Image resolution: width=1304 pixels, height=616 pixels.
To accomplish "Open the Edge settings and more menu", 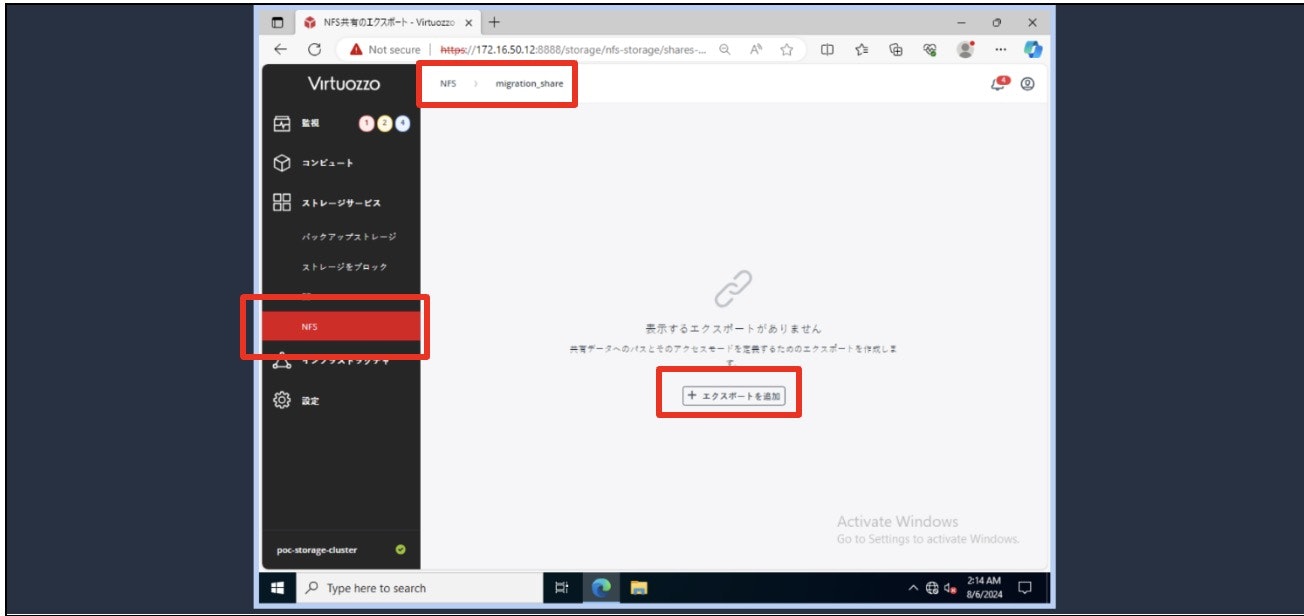I will pyautogui.click(x=1001, y=49).
